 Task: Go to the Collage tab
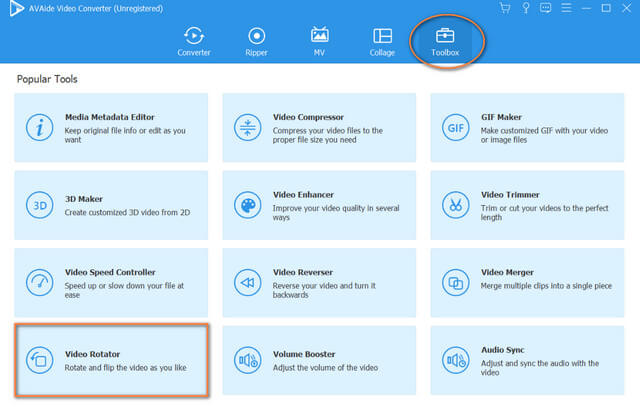[382, 41]
